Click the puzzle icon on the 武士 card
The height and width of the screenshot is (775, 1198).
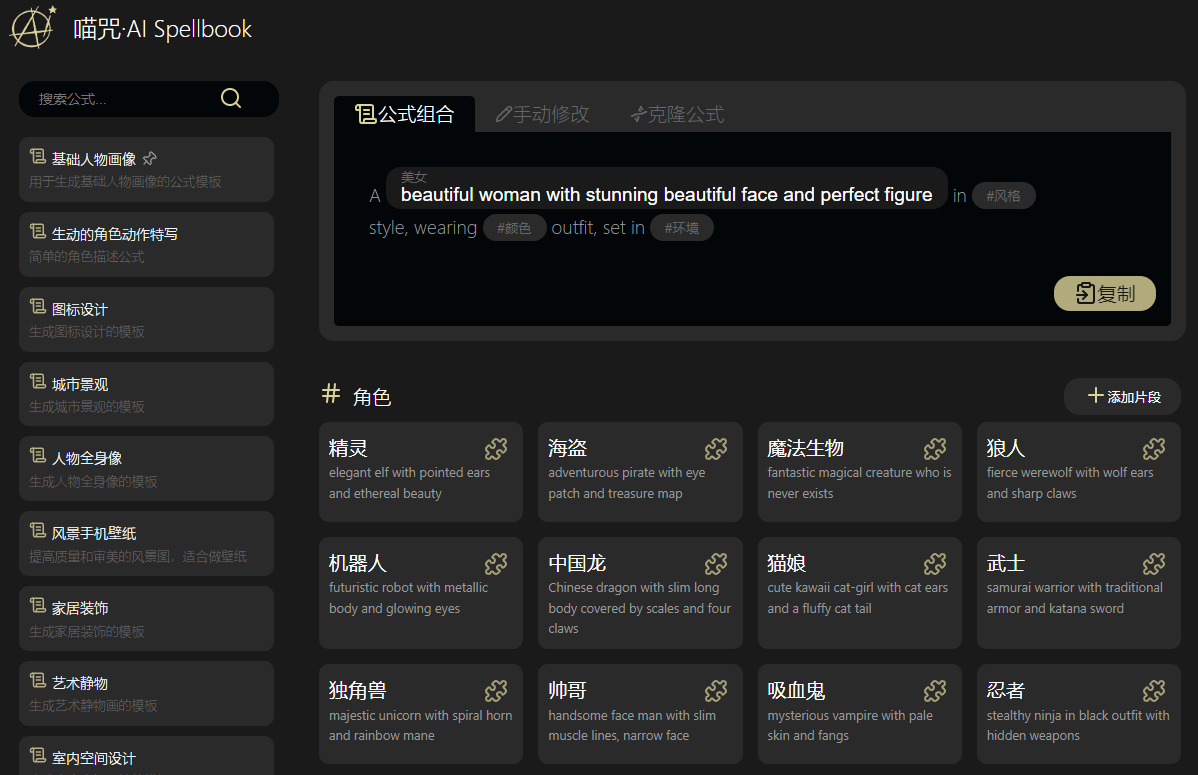(x=1154, y=564)
